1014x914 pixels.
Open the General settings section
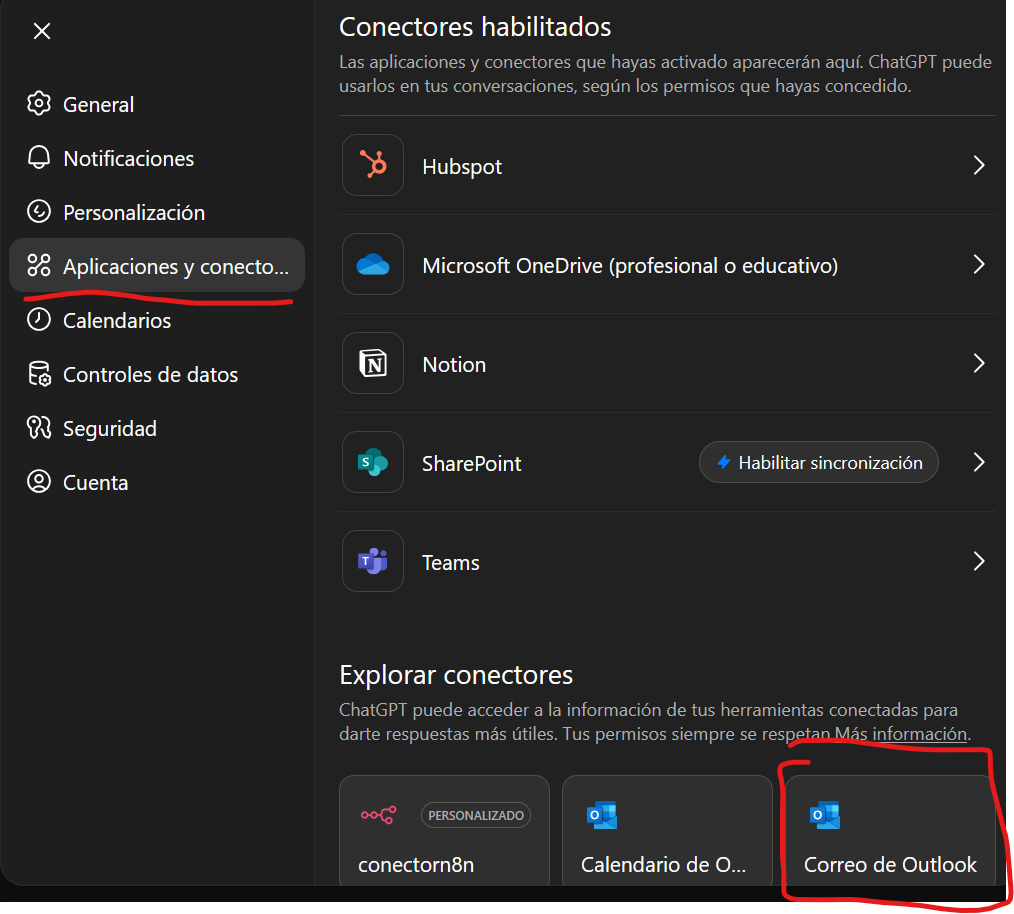(98, 104)
